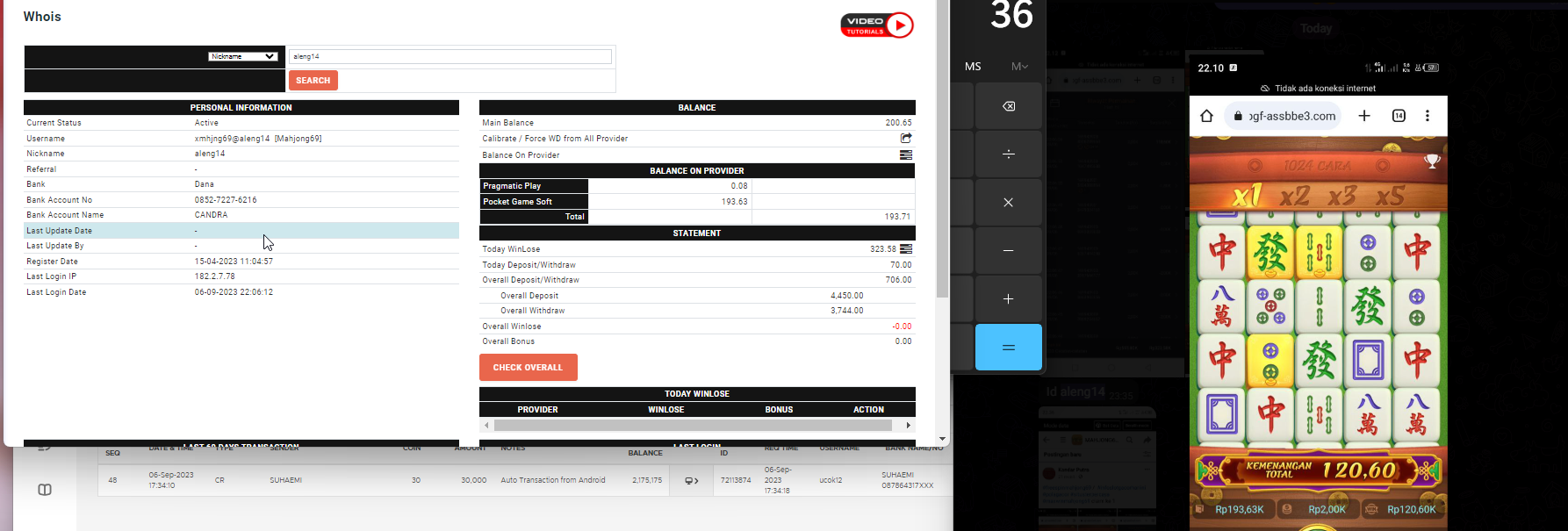Screen dimensions: 1568x531
Task: Click the ACTION column header
Action: 869,410
